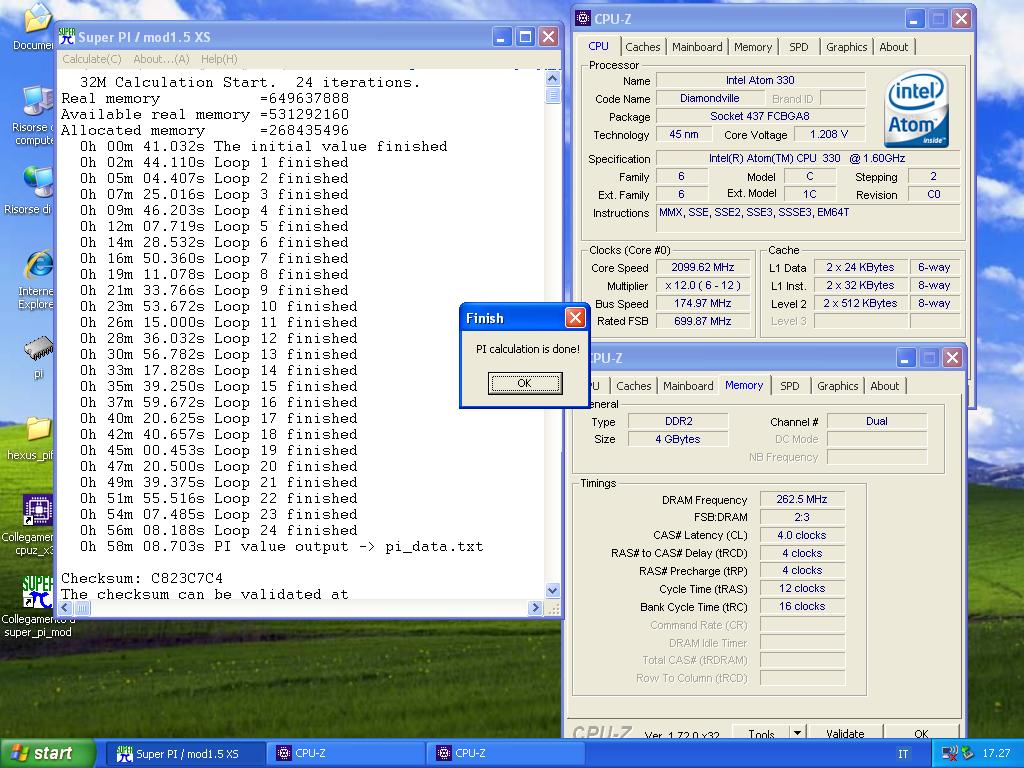Switch to Caches tab in upper CPU-Z
Image resolution: width=1024 pixels, height=768 pixels.
coord(643,47)
